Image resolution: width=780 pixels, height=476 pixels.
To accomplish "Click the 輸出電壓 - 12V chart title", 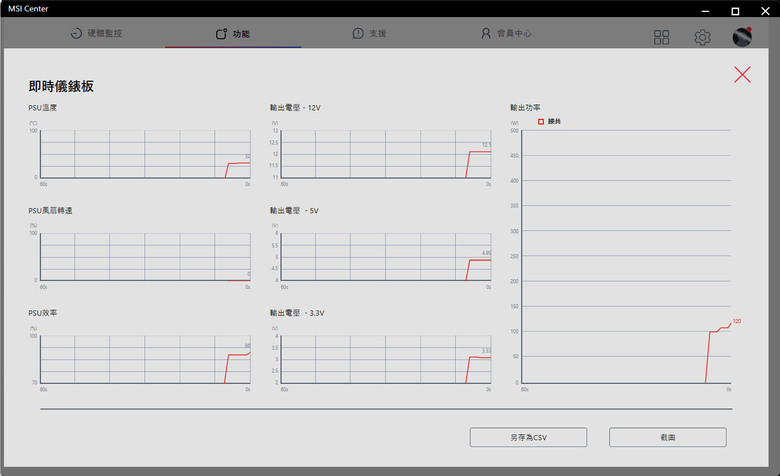I will coord(295,107).
